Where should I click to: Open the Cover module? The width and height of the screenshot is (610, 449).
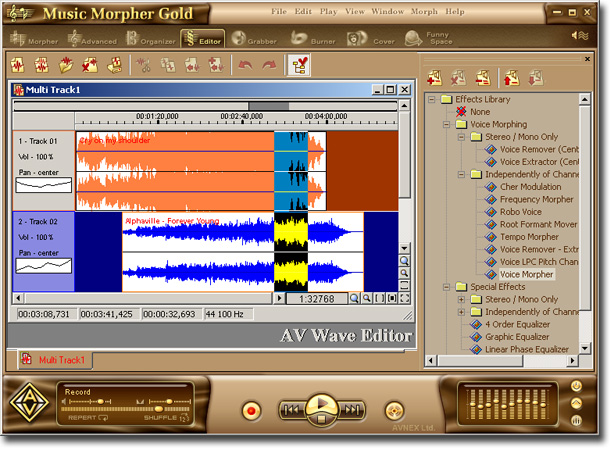(370, 39)
